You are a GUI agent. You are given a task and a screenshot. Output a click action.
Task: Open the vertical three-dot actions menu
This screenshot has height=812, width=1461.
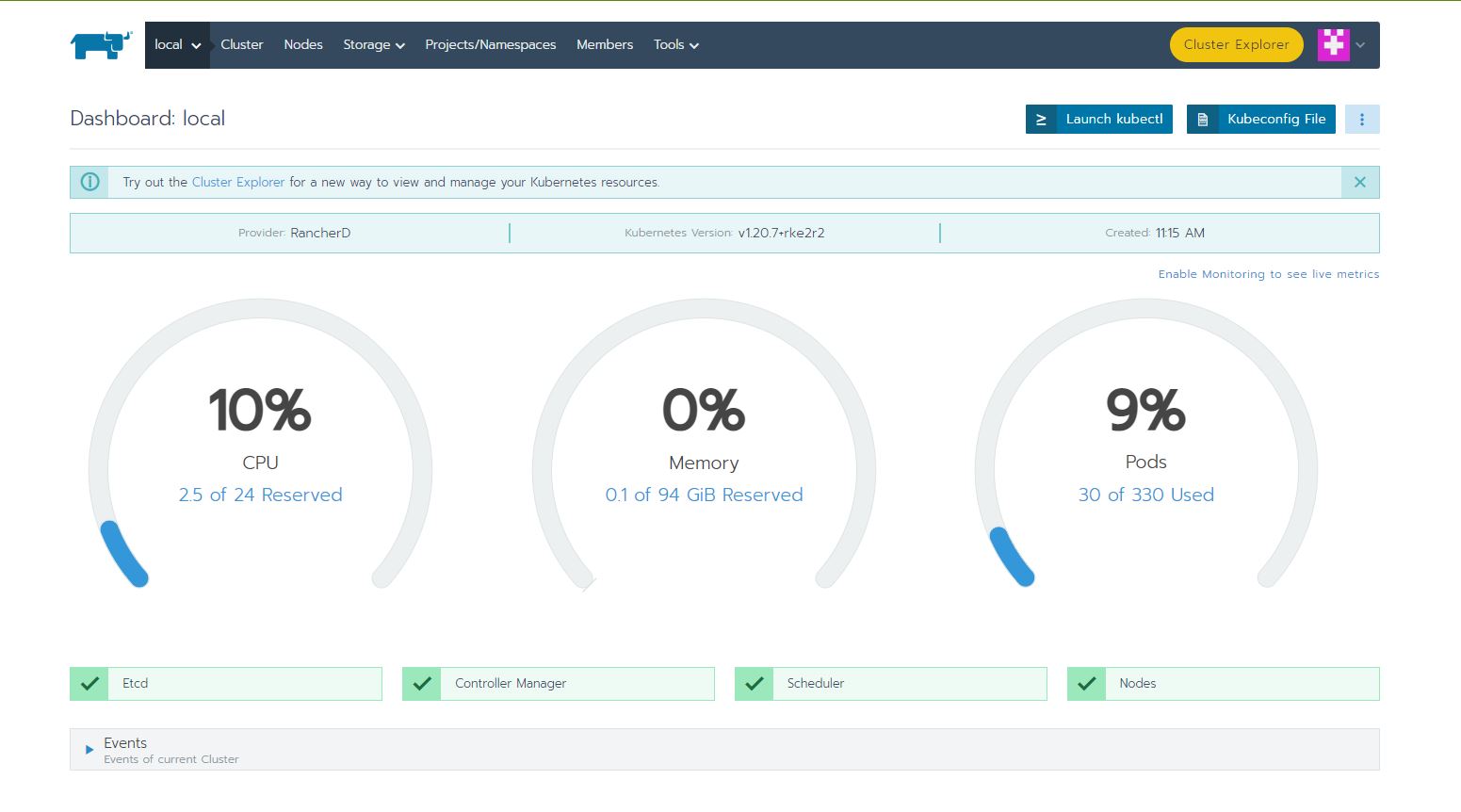[x=1362, y=120]
